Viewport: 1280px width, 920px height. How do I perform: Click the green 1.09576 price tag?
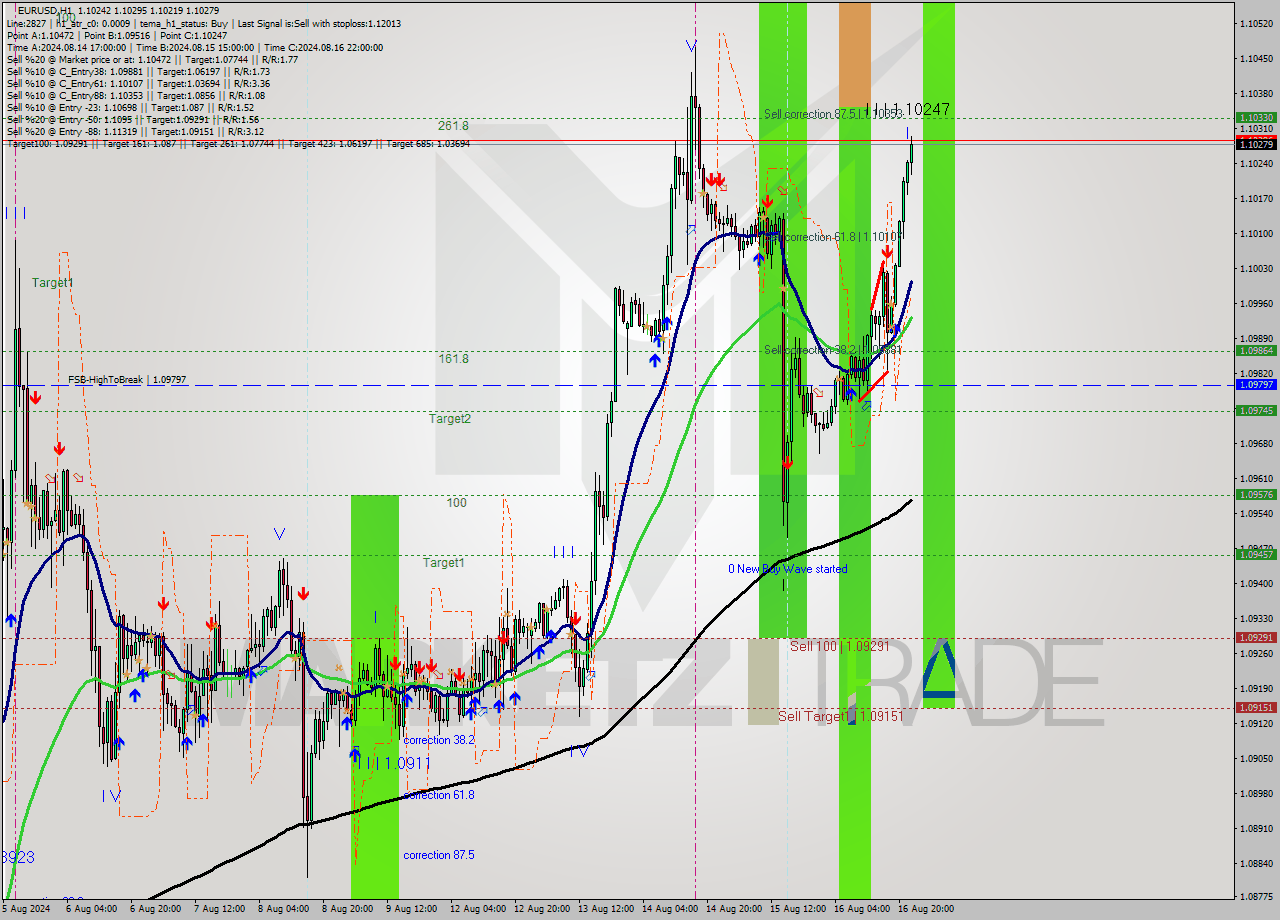point(1256,495)
